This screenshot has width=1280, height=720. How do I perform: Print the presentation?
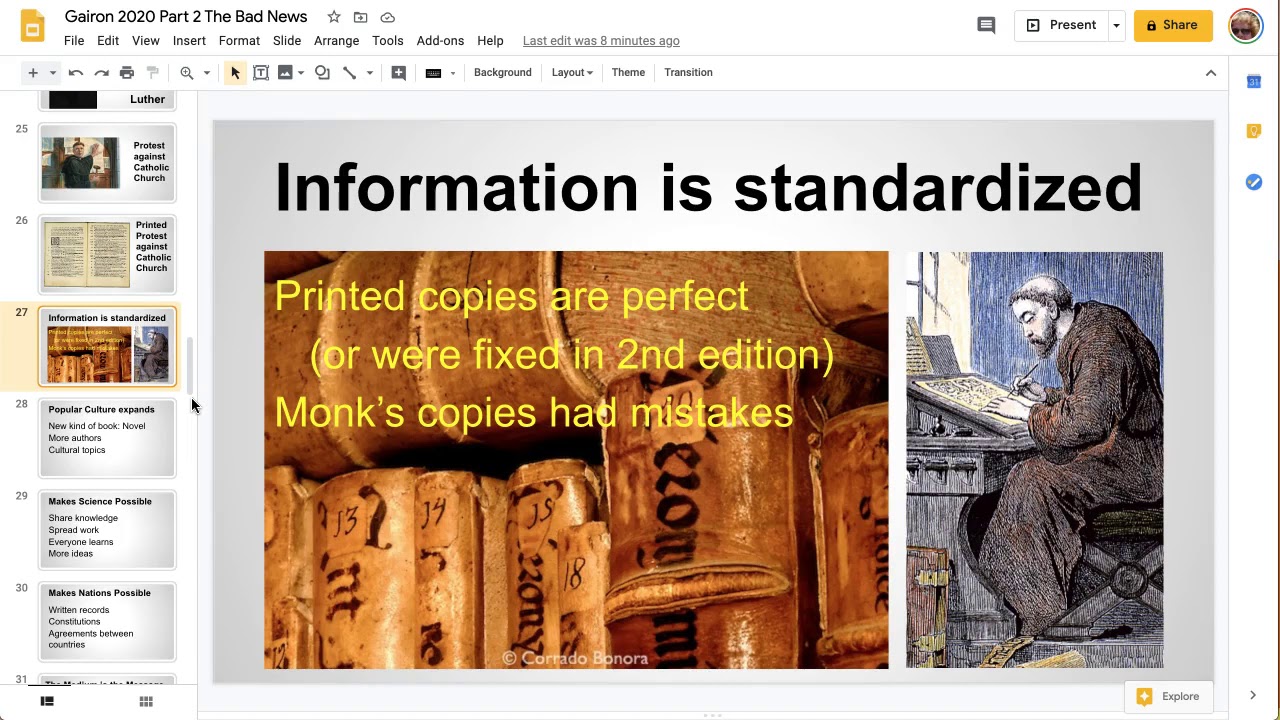[127, 72]
